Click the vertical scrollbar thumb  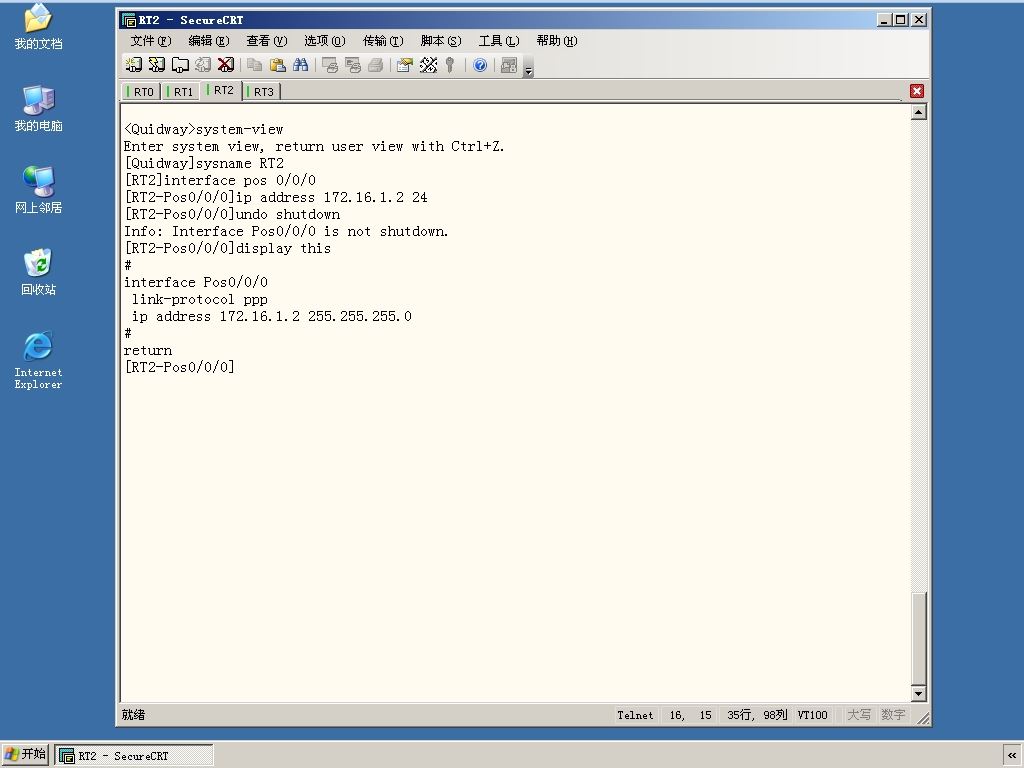point(918,638)
